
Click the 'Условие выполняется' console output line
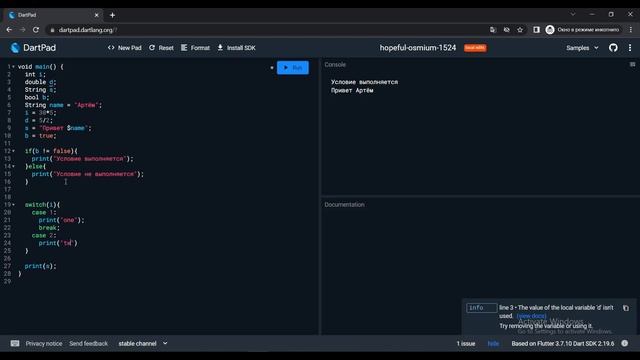(364, 82)
